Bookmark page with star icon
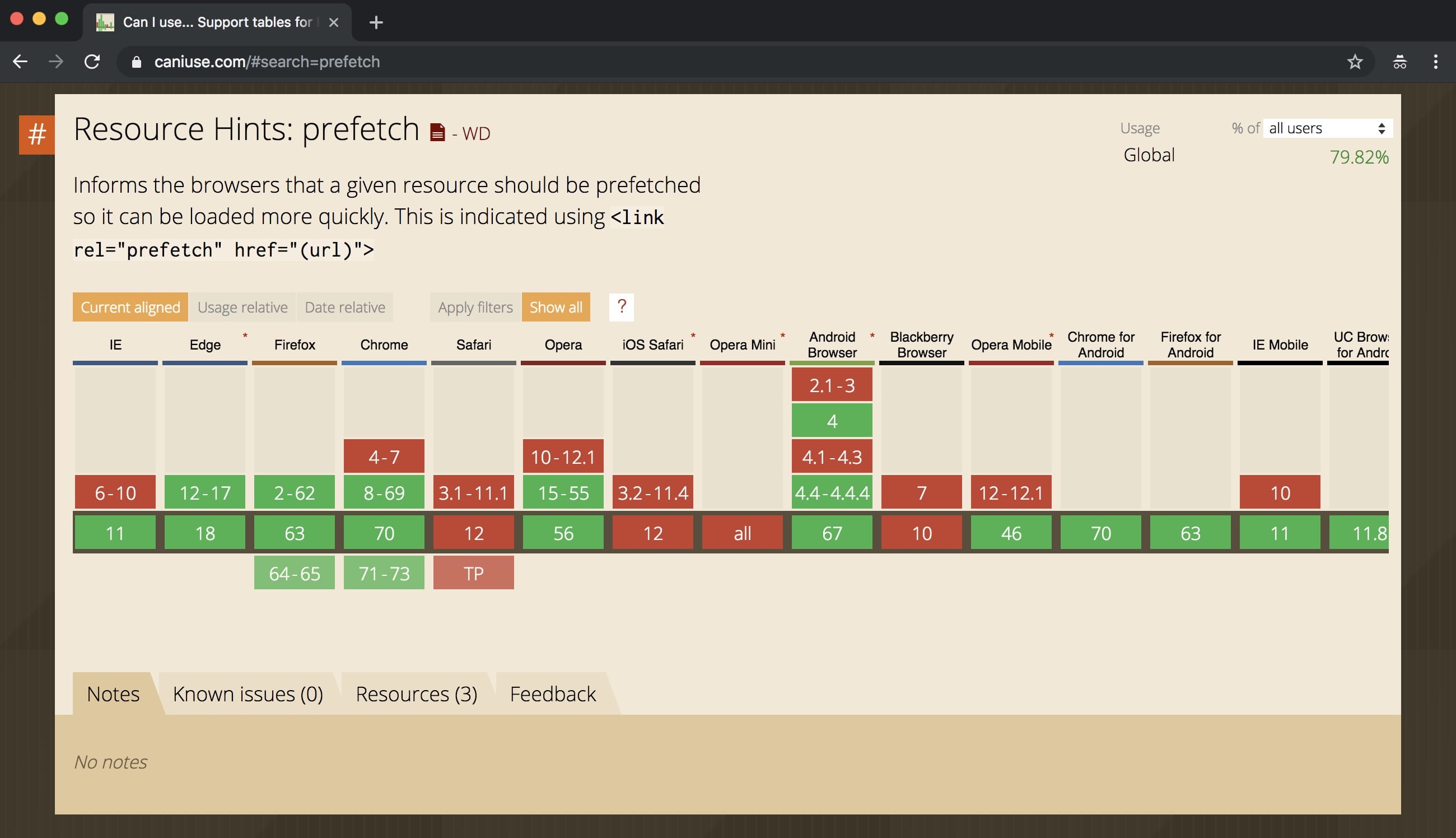The width and height of the screenshot is (1456, 838). 1355,62
